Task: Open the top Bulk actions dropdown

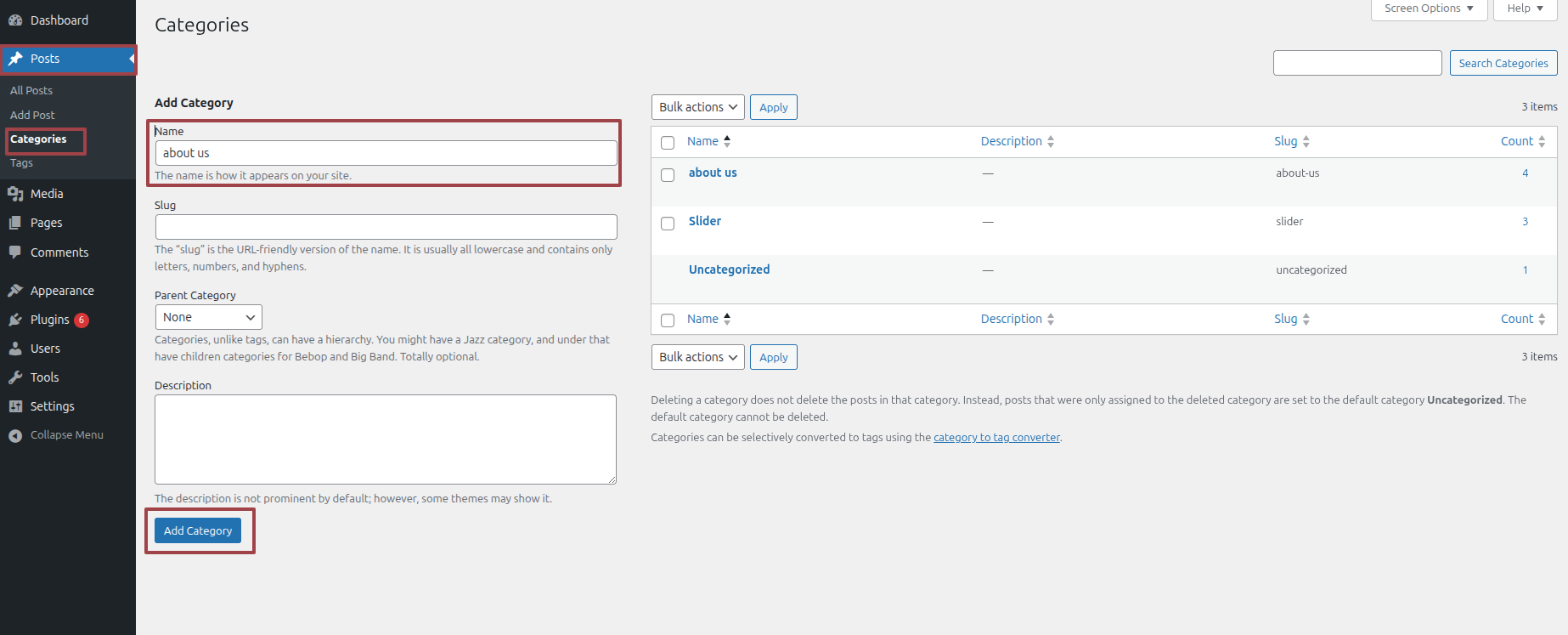Action: [x=697, y=107]
